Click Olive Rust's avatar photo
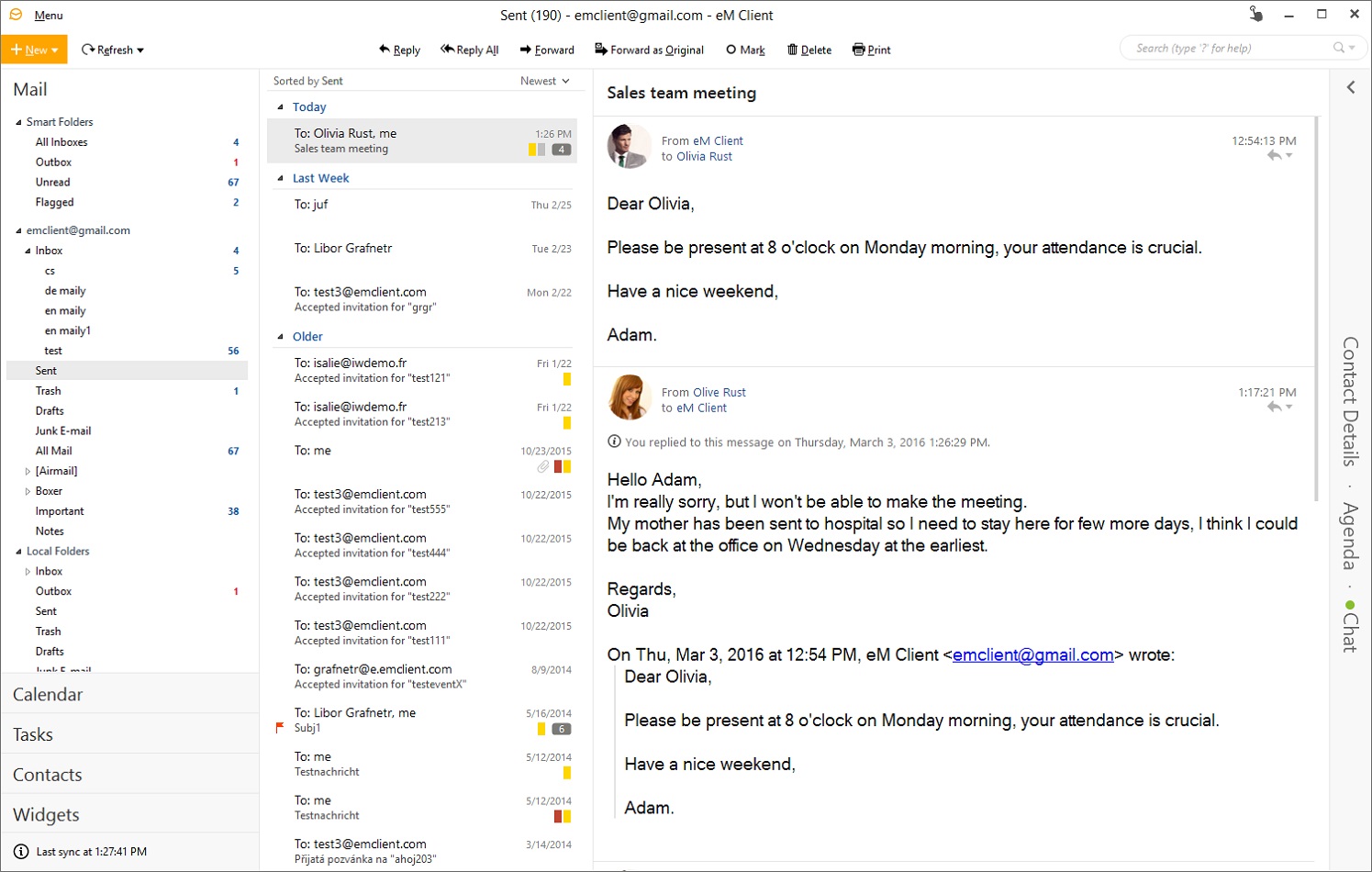 coord(630,397)
